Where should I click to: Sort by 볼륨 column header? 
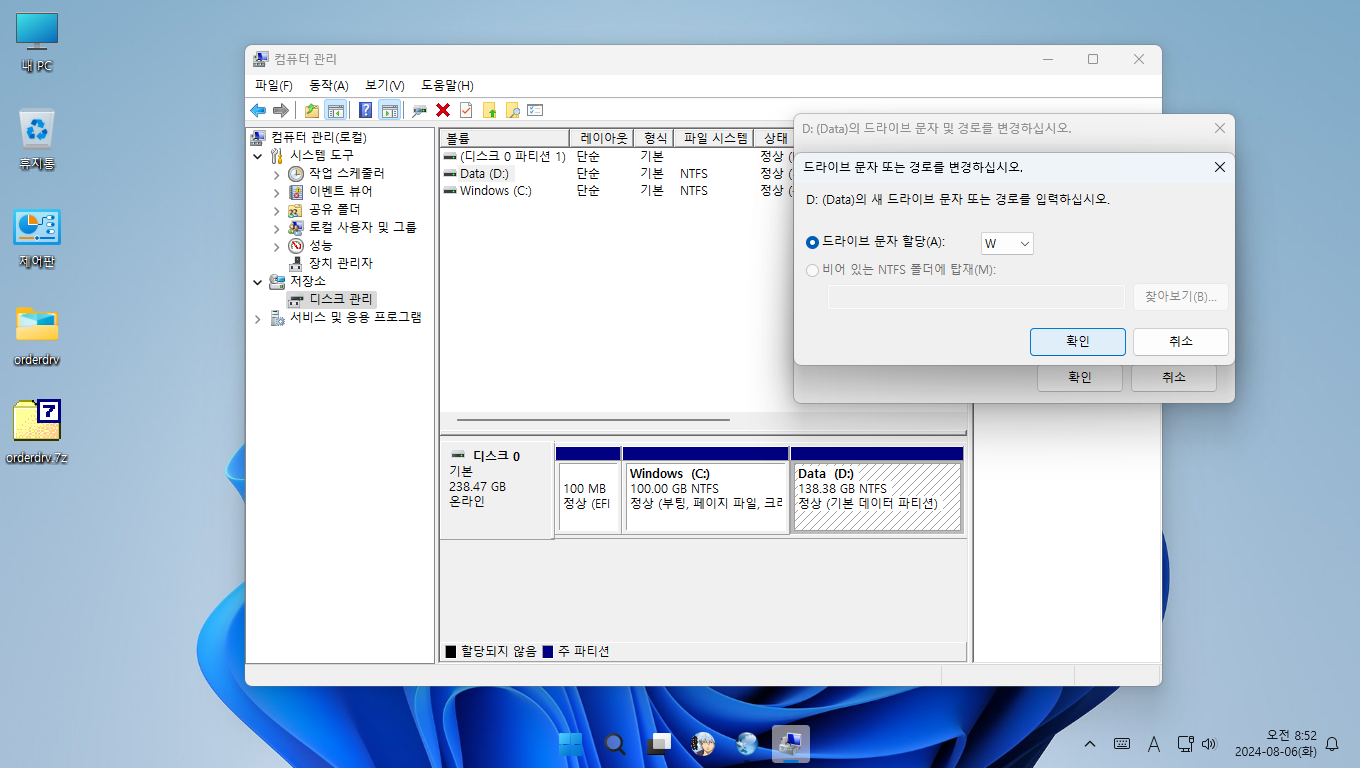[x=504, y=138]
